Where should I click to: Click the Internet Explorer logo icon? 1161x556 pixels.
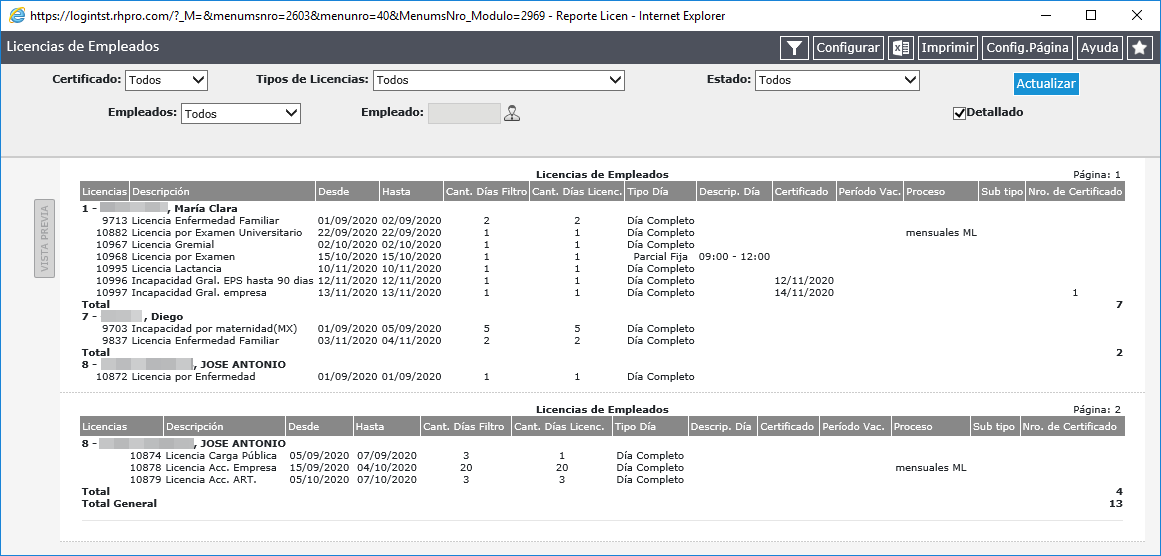click(x=16, y=15)
